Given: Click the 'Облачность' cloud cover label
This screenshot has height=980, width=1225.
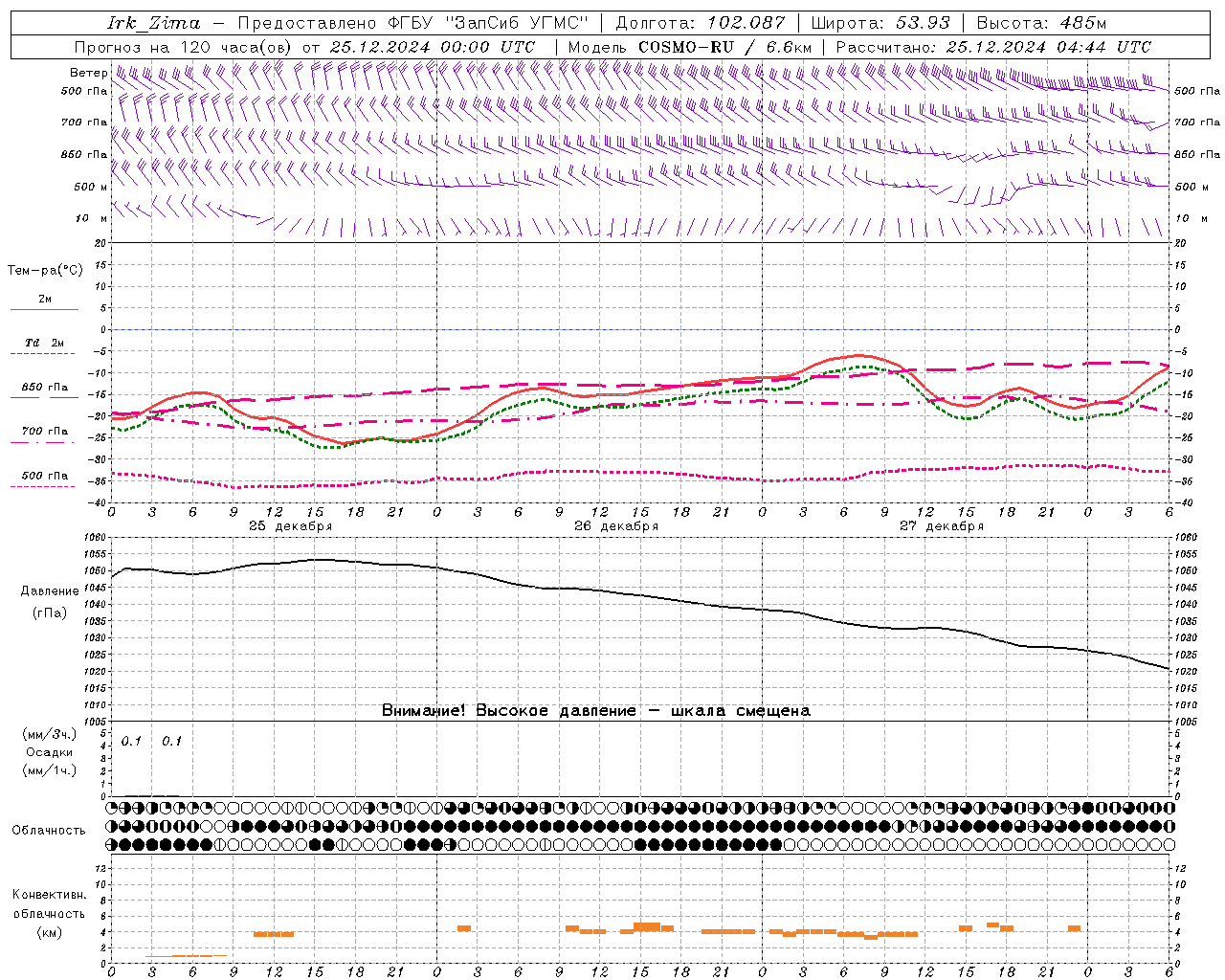Looking at the screenshot, I should click(x=49, y=830).
